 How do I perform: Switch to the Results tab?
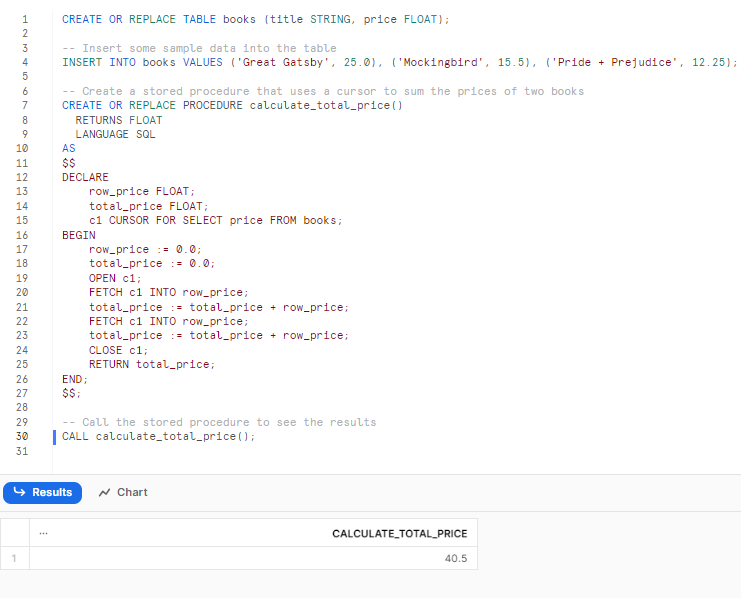point(43,493)
